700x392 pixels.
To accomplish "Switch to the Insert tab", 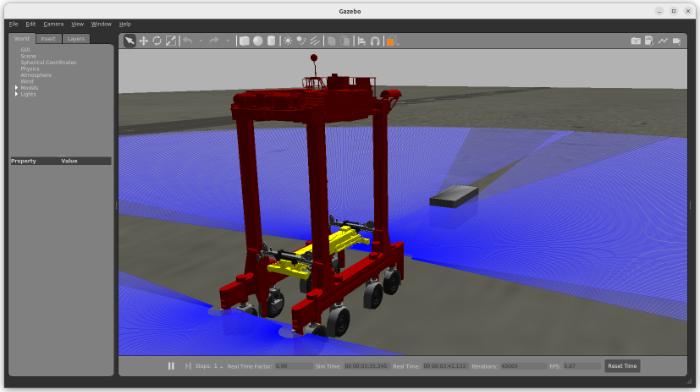I will [48, 39].
